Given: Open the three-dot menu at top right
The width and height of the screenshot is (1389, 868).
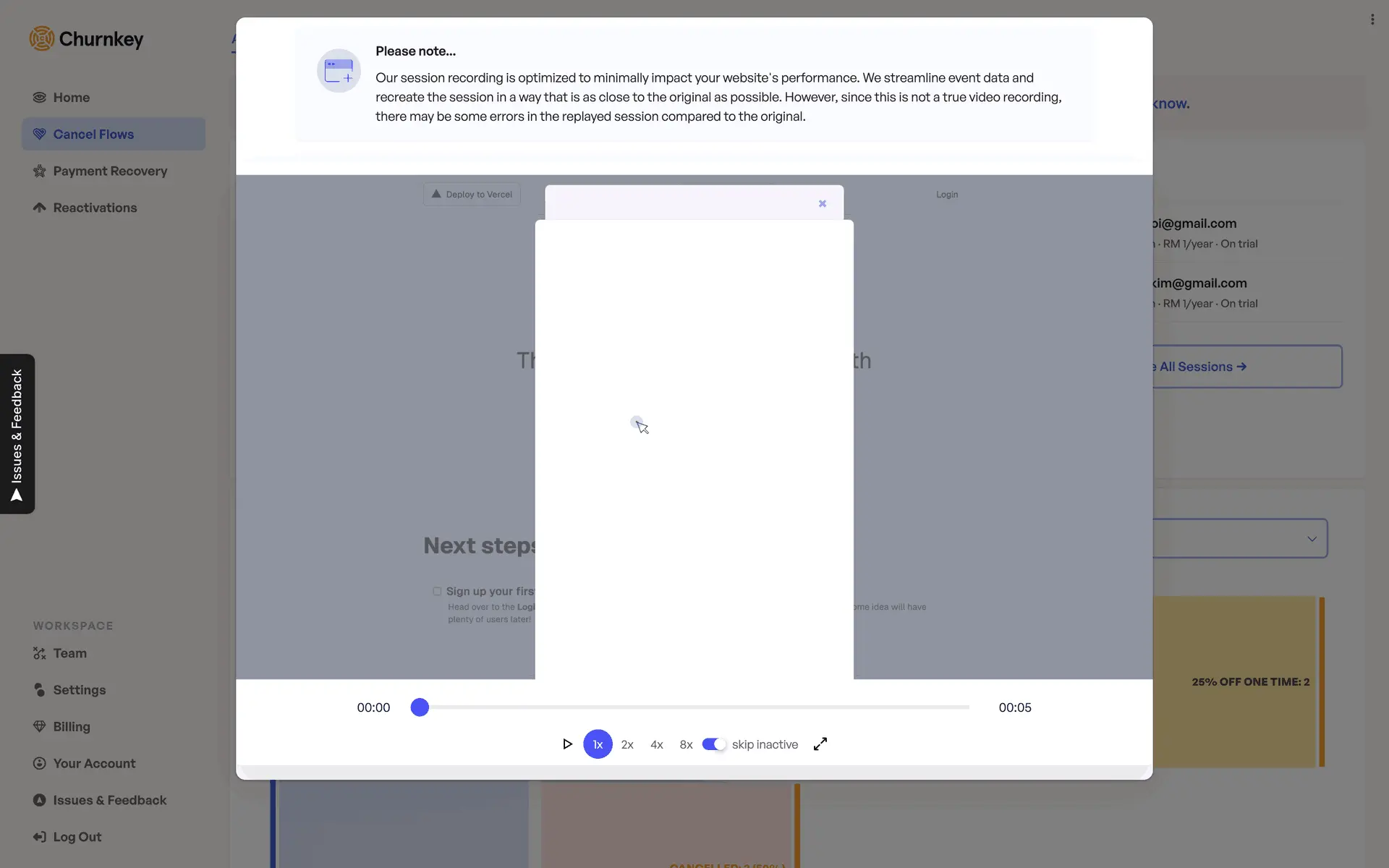Looking at the screenshot, I should (x=1372, y=20).
